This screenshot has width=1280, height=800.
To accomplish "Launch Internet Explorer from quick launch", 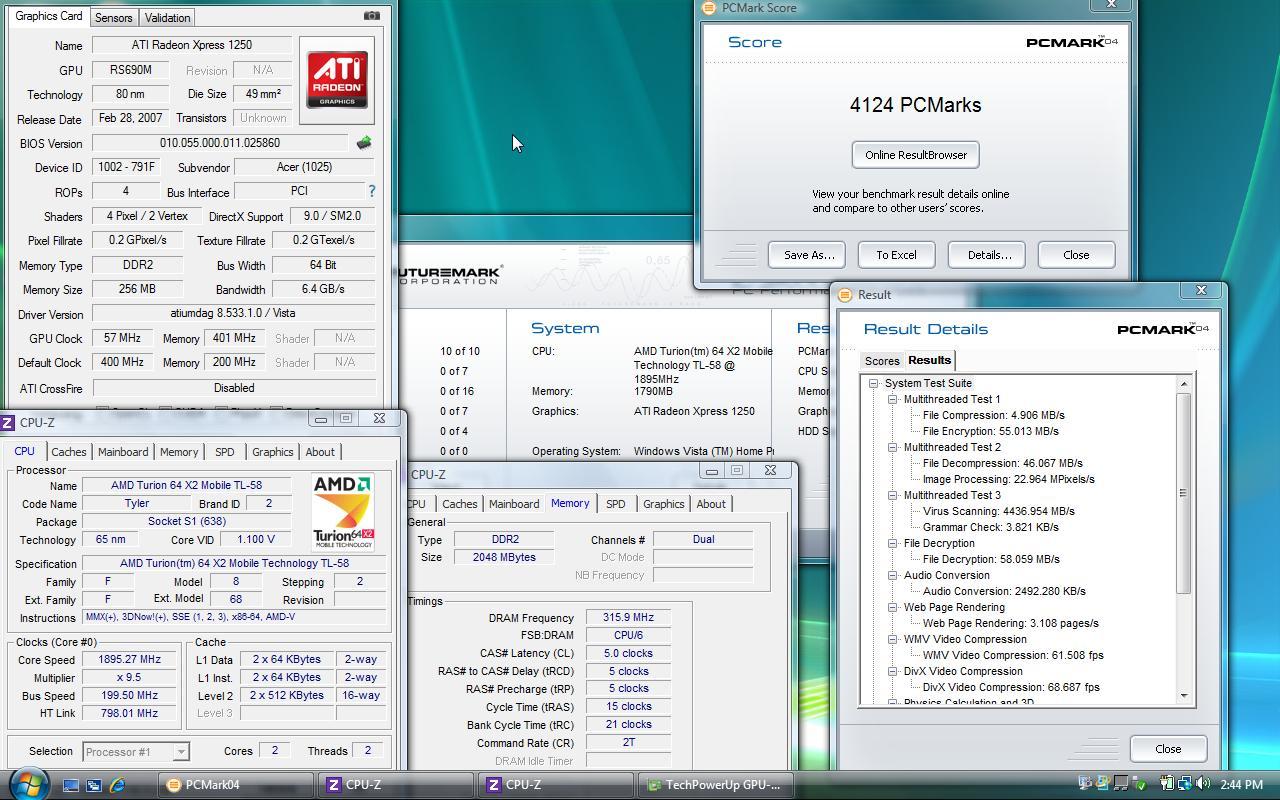I will pyautogui.click(x=117, y=785).
